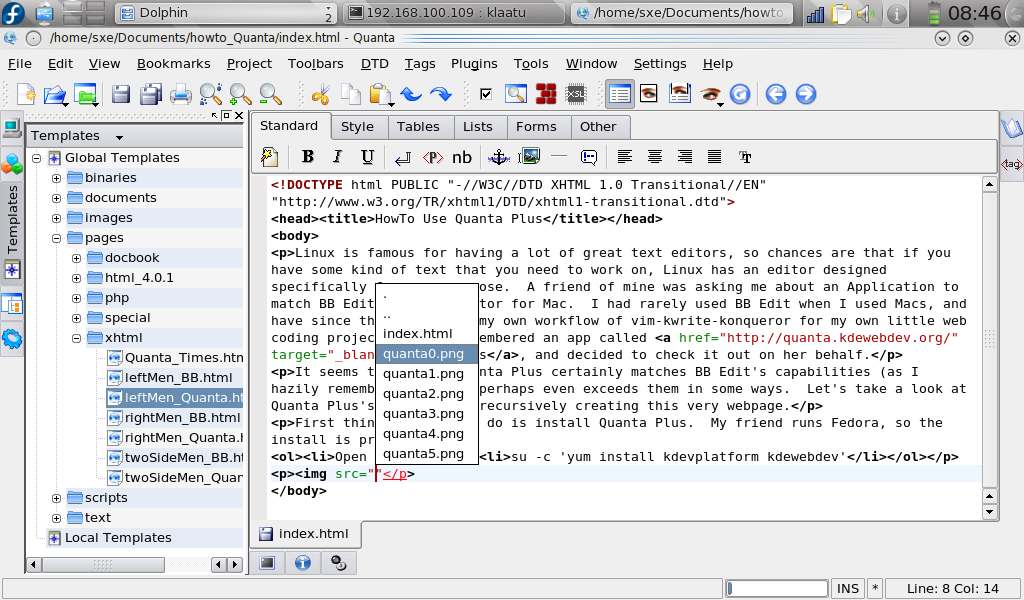The image size is (1024, 600).
Task: Click the Save floppy disk icon
Action: (120, 94)
